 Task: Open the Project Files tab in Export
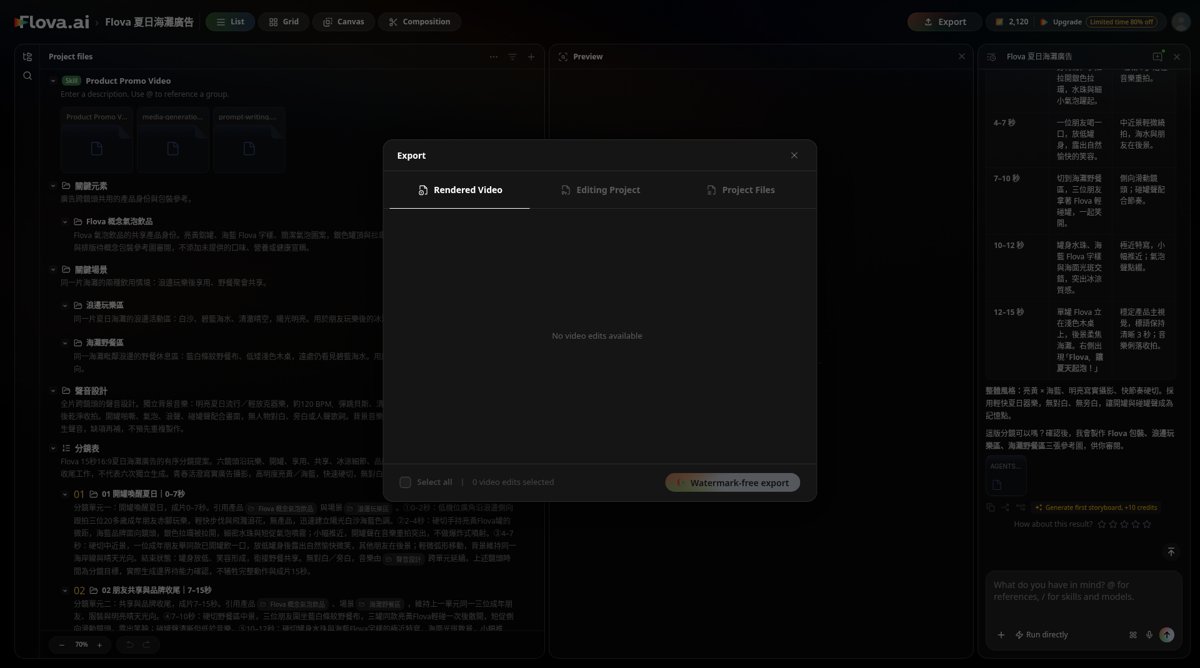coord(740,190)
